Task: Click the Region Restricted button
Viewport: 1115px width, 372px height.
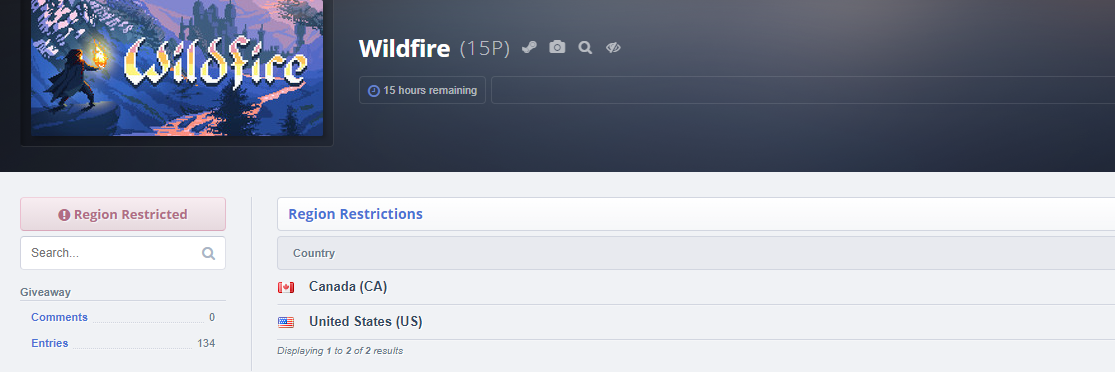Action: pos(123,214)
